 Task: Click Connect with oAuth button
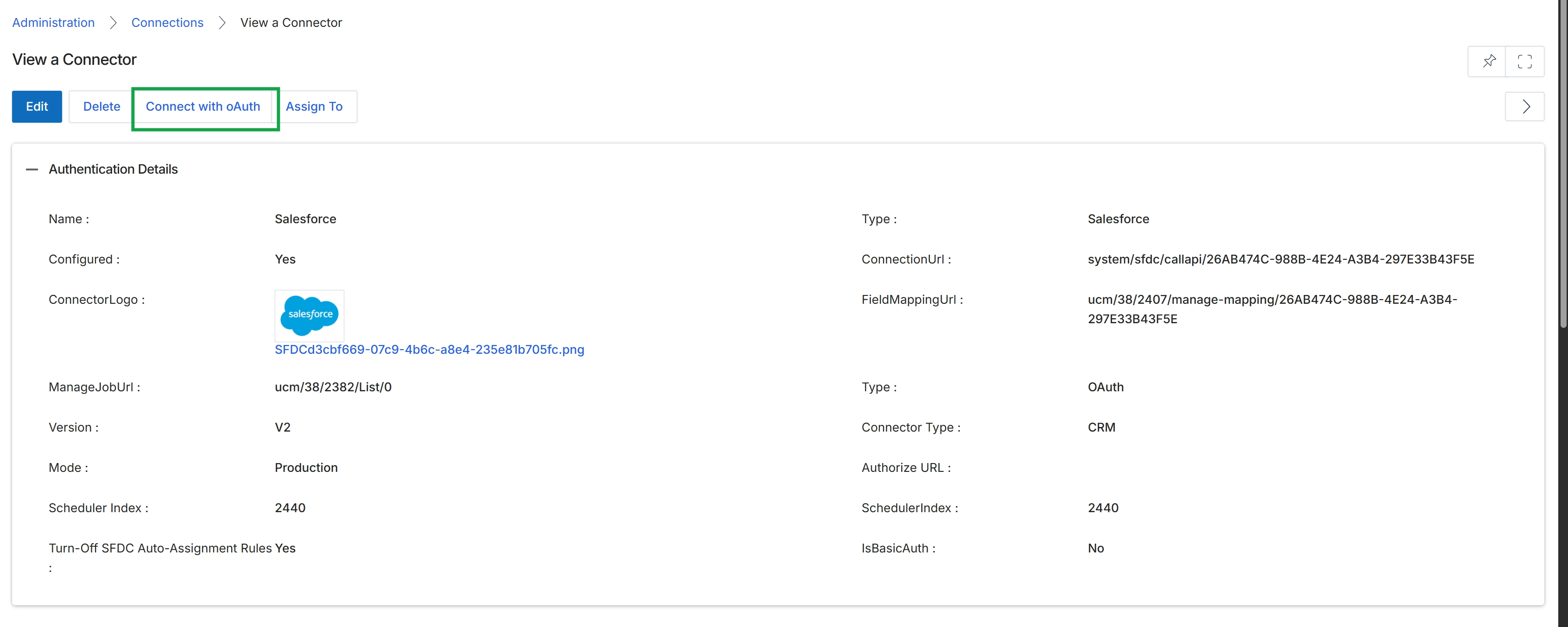point(202,107)
